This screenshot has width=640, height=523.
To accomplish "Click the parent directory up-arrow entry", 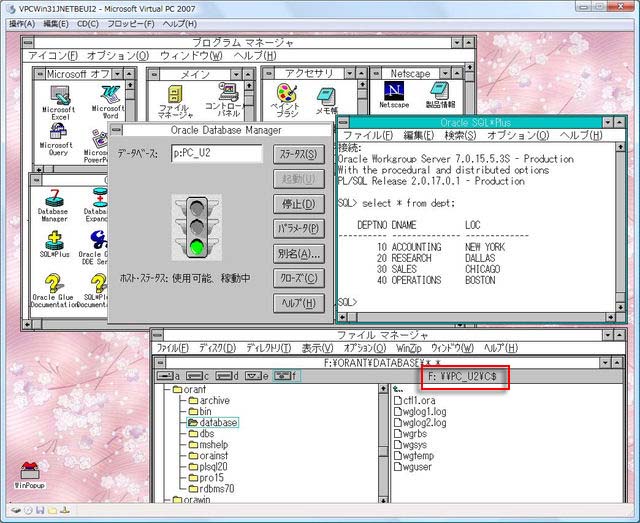I will pos(398,389).
